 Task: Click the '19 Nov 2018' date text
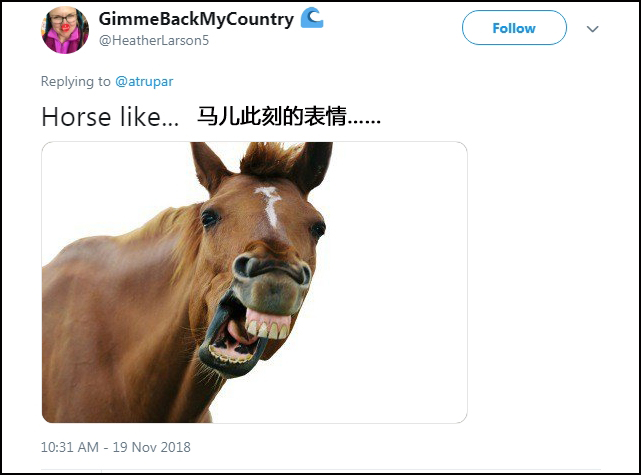tap(152, 447)
